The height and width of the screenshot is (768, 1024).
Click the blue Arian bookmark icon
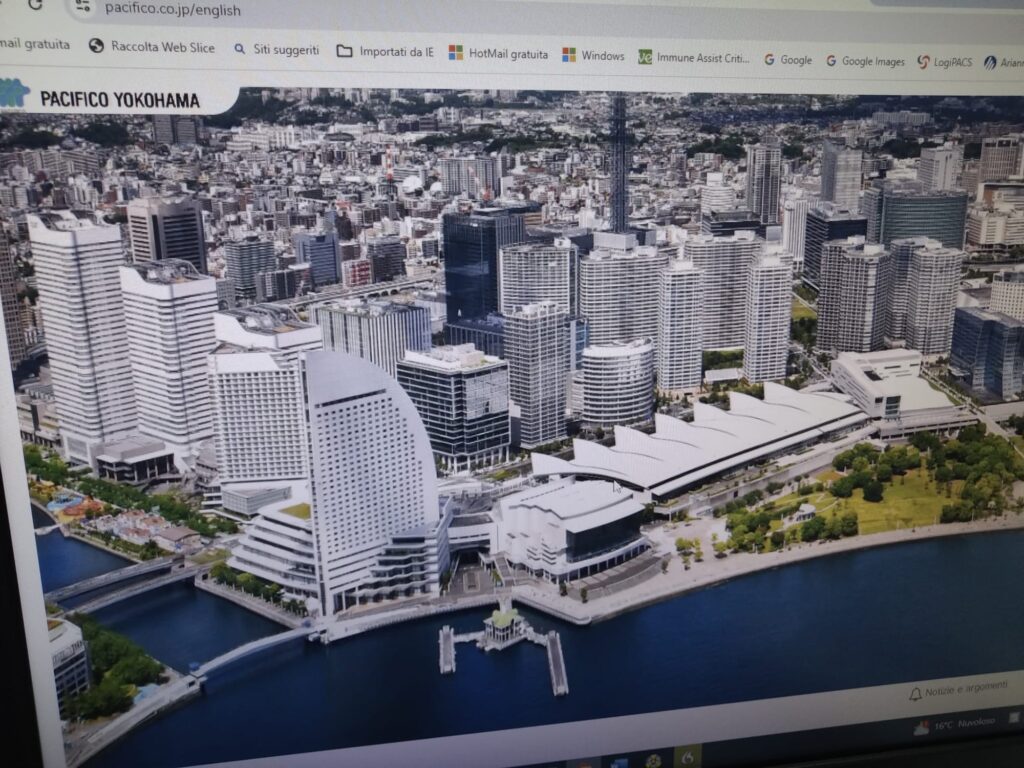tap(990, 63)
